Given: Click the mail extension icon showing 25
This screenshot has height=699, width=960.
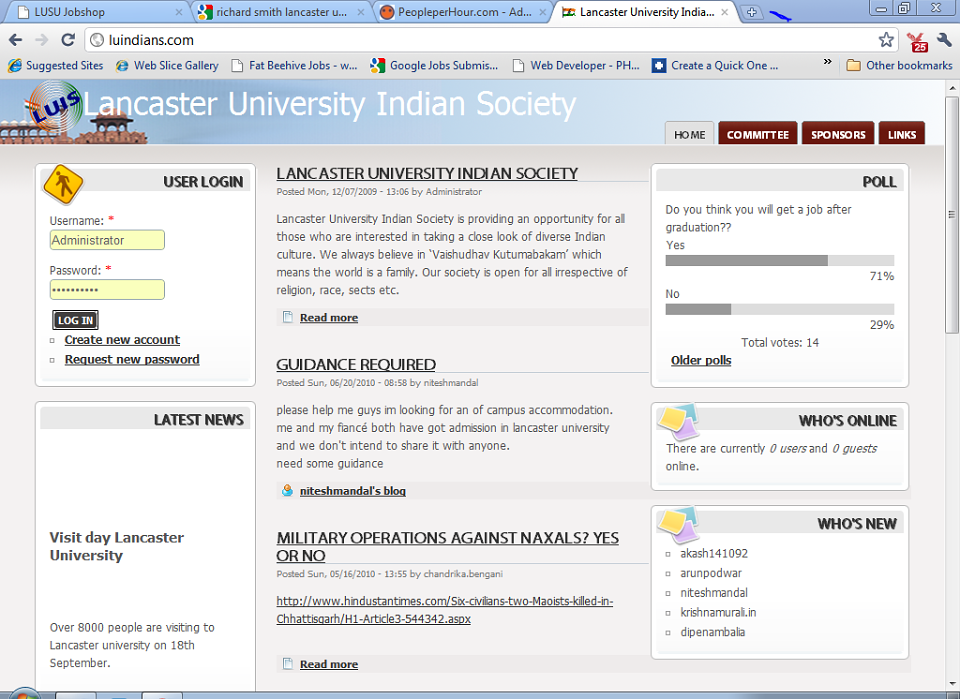Looking at the screenshot, I should tap(917, 42).
